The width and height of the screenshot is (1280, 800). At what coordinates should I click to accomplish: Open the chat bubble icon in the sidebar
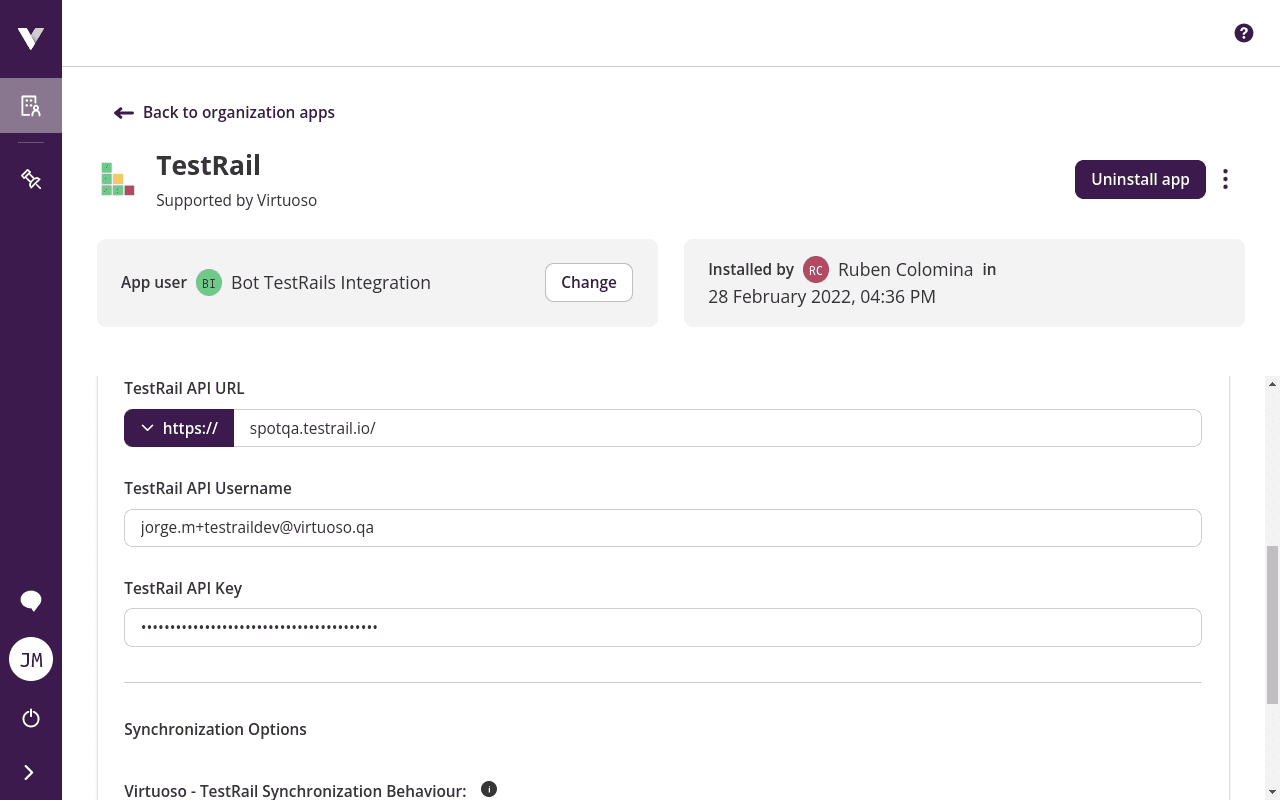pos(31,600)
